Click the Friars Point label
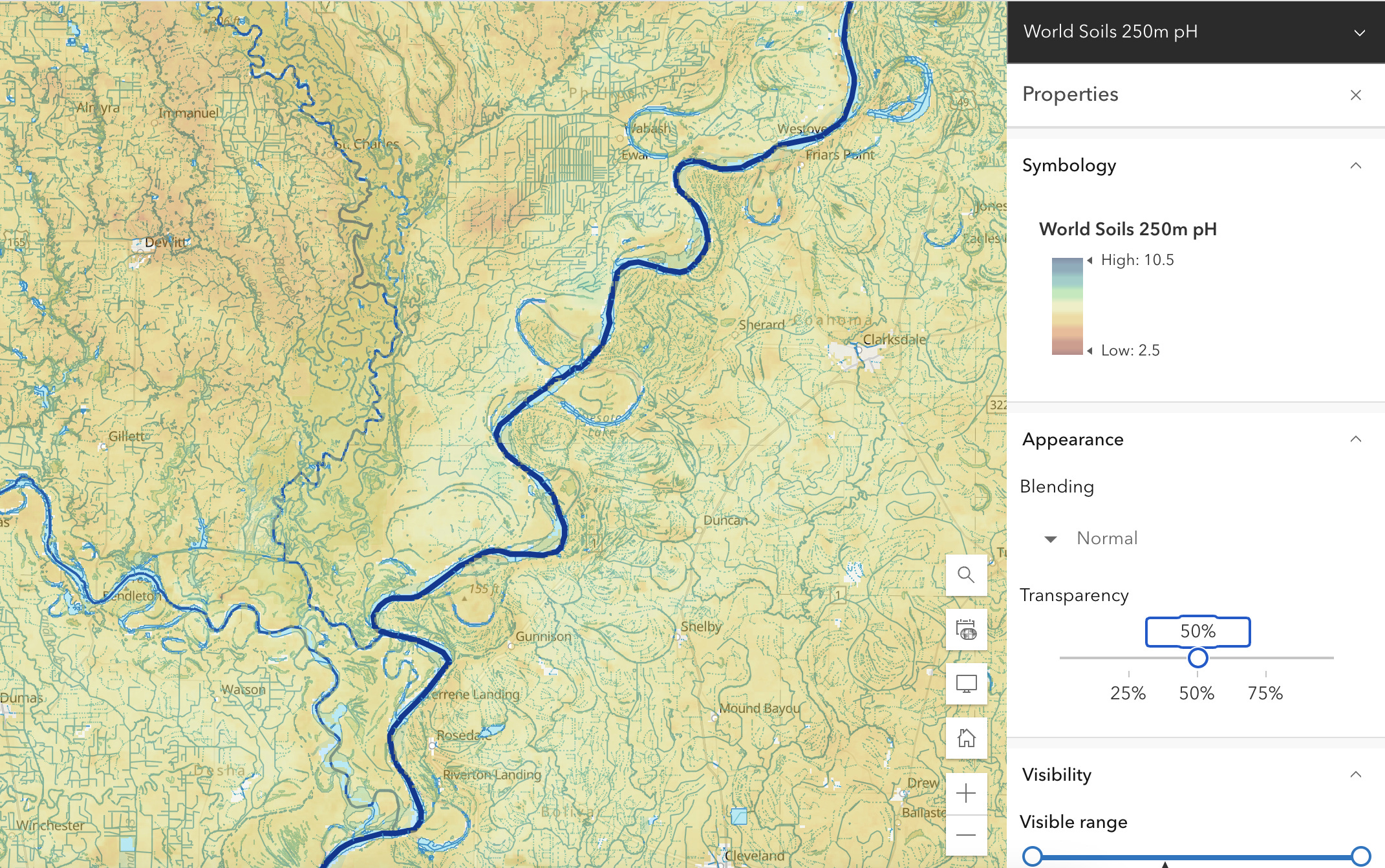The height and width of the screenshot is (868, 1385). pos(839,154)
